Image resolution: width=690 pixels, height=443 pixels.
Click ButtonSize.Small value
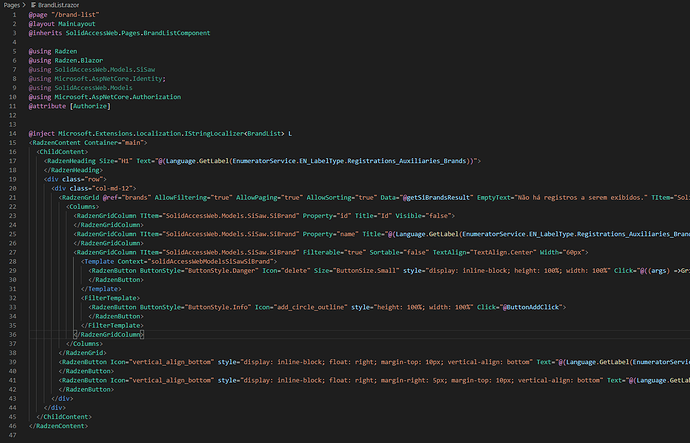(x=366, y=271)
